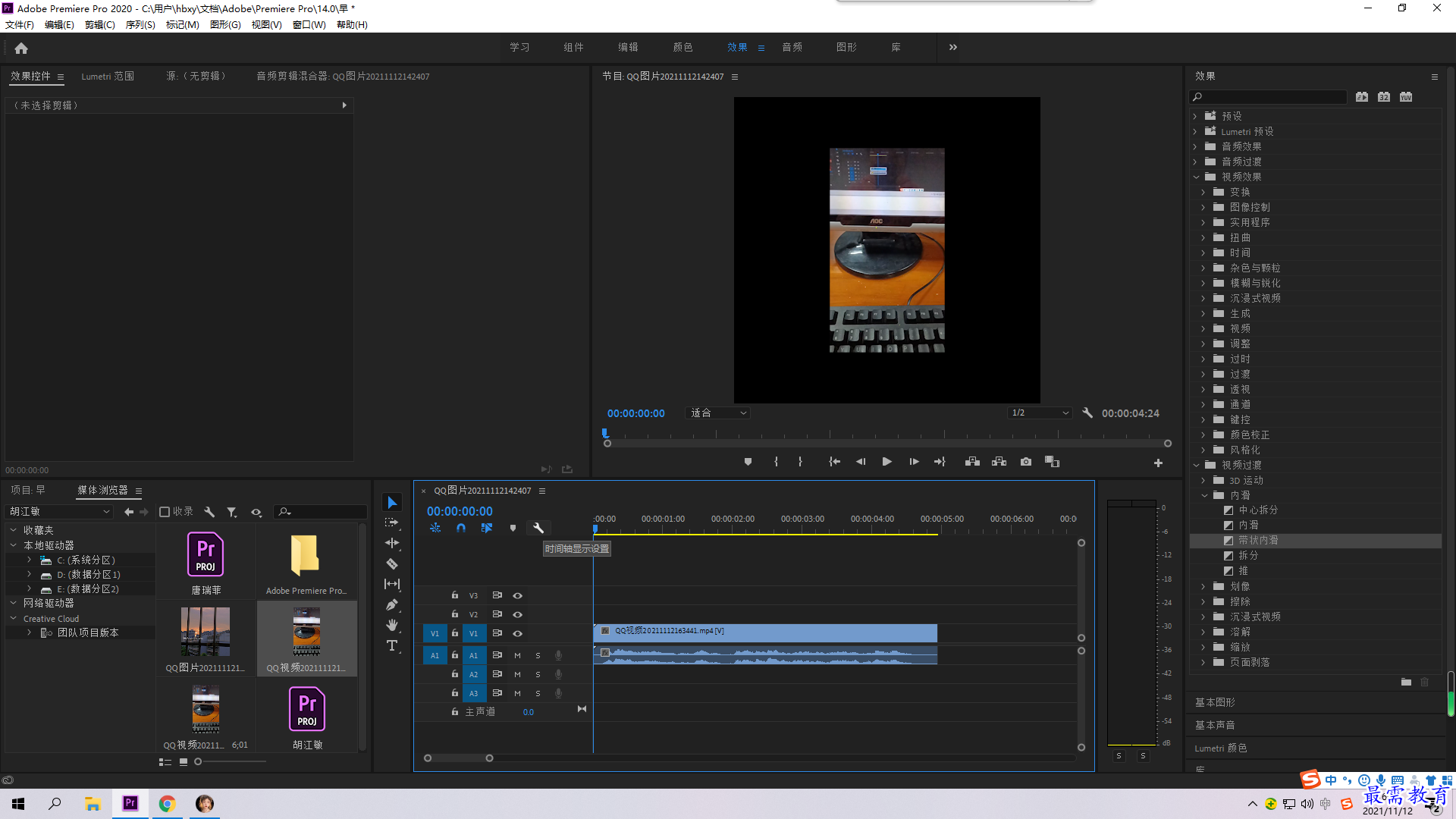The height and width of the screenshot is (819, 1456).
Task: Open the 1/2 playback resolution dropdown
Action: coord(1040,413)
